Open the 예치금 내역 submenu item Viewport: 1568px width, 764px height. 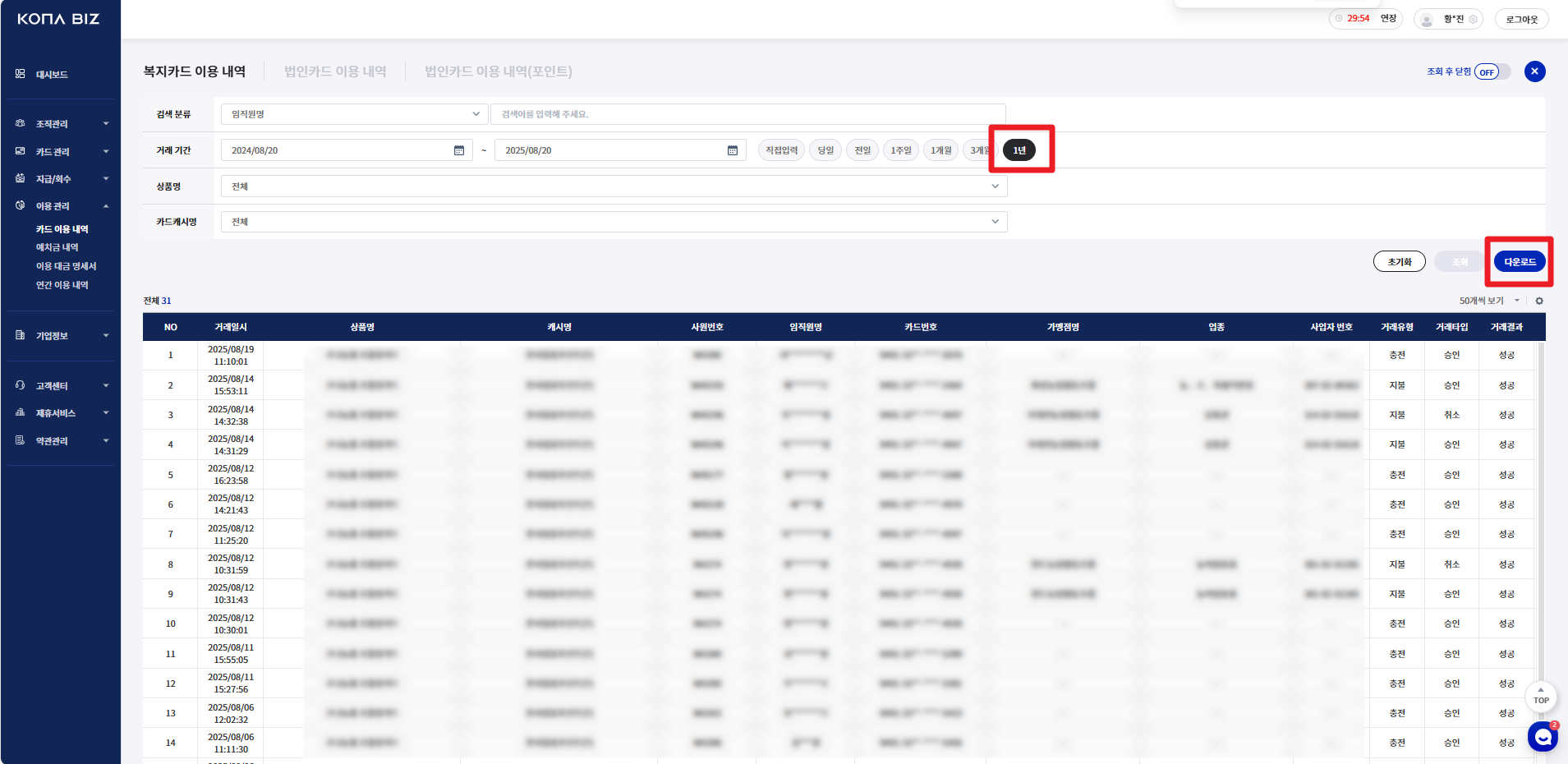click(57, 247)
